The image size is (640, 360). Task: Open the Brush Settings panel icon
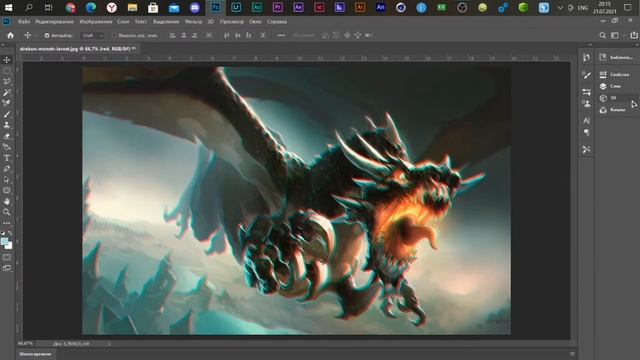[x=587, y=75]
